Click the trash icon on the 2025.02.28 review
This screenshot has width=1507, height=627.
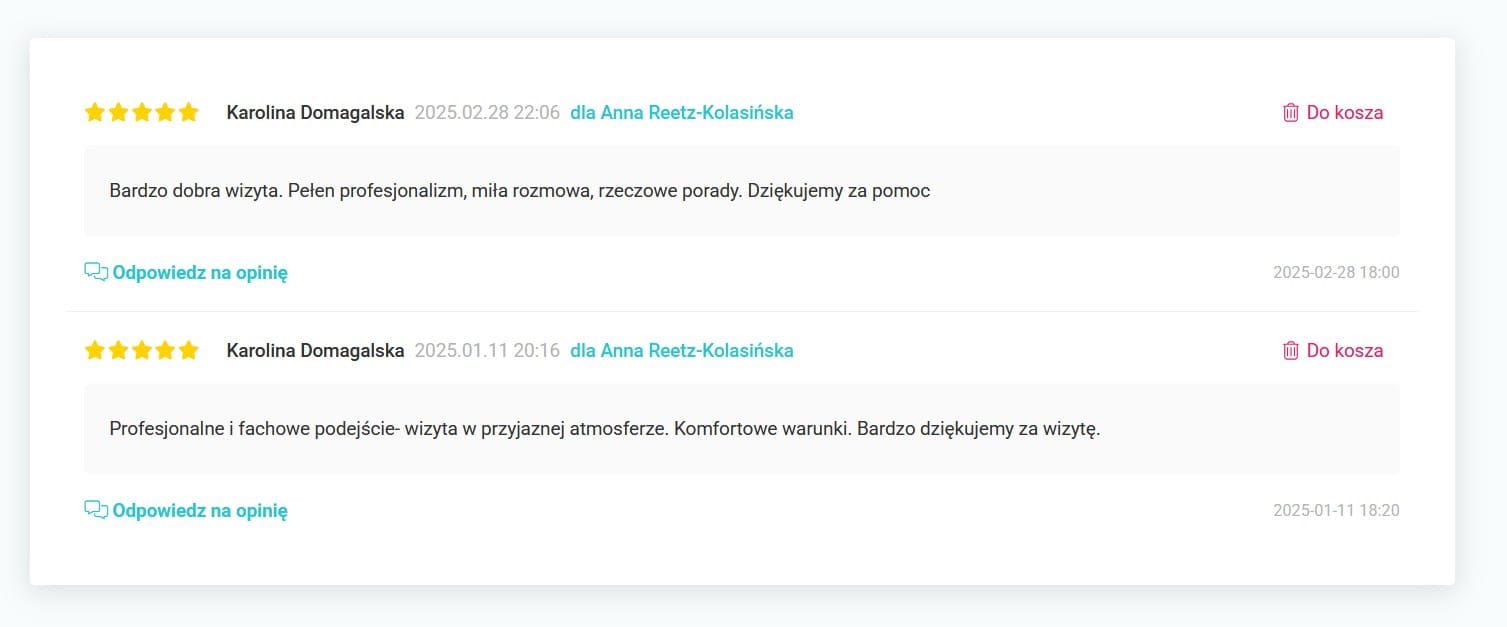[1291, 112]
